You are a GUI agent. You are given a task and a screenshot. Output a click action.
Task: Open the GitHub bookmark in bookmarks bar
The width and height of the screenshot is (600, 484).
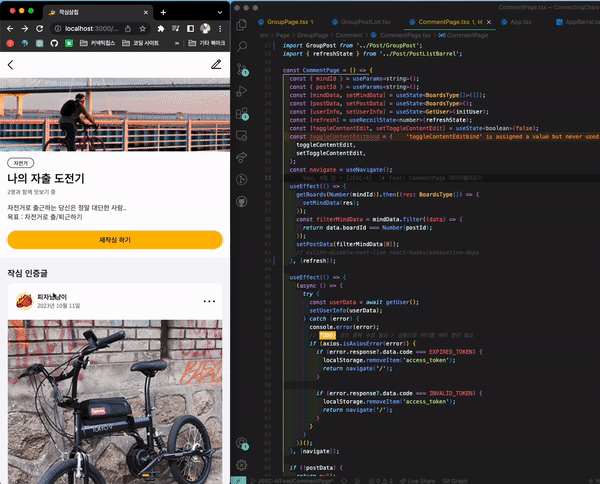[x=54, y=43]
